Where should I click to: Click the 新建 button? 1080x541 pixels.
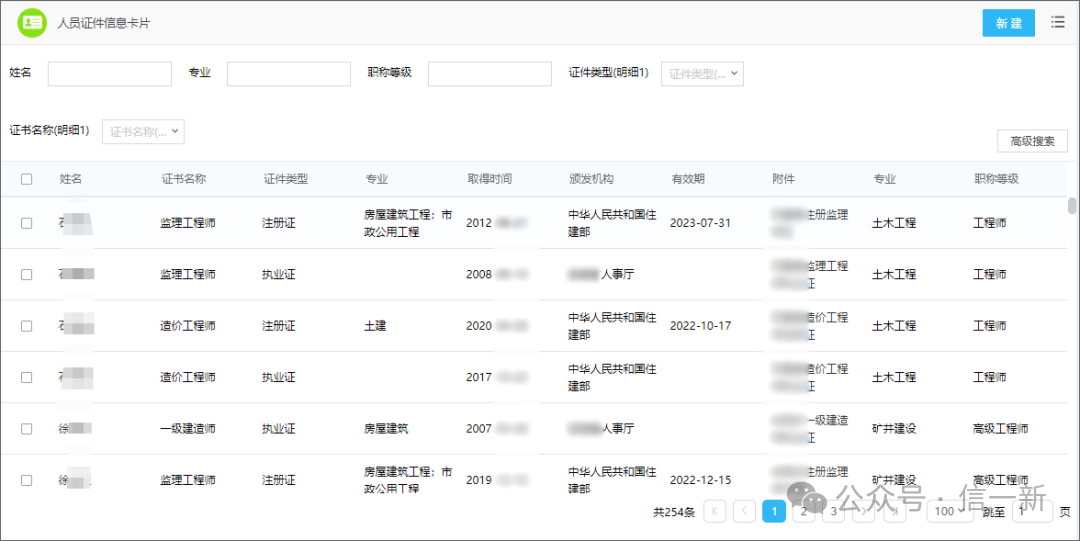1008,23
